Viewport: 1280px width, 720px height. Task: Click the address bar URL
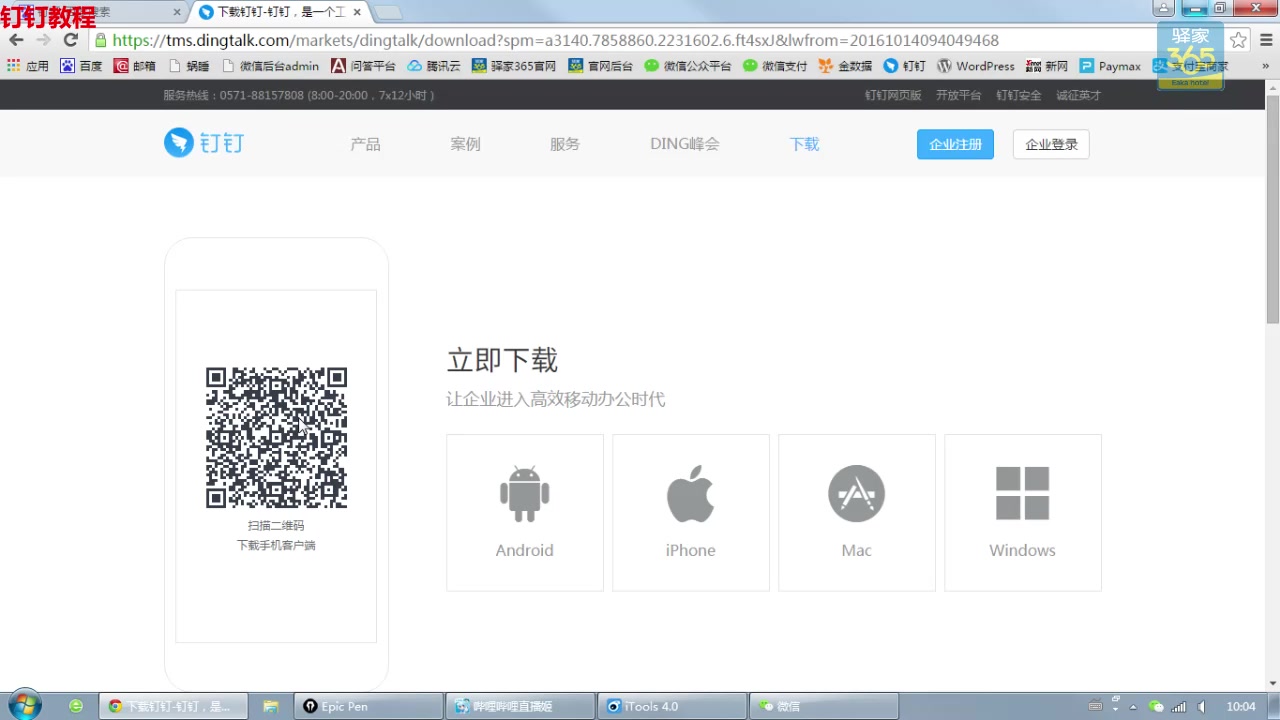click(x=555, y=41)
